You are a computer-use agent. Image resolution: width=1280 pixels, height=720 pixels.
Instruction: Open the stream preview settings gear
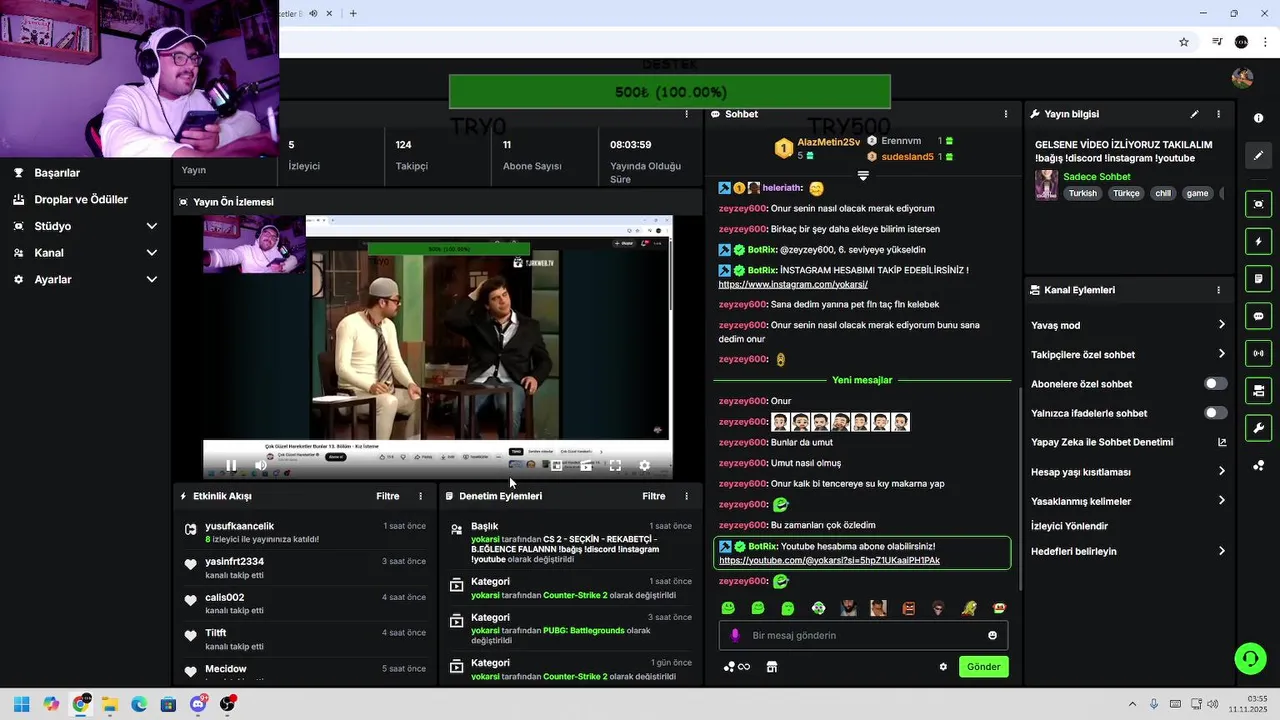[644, 465]
